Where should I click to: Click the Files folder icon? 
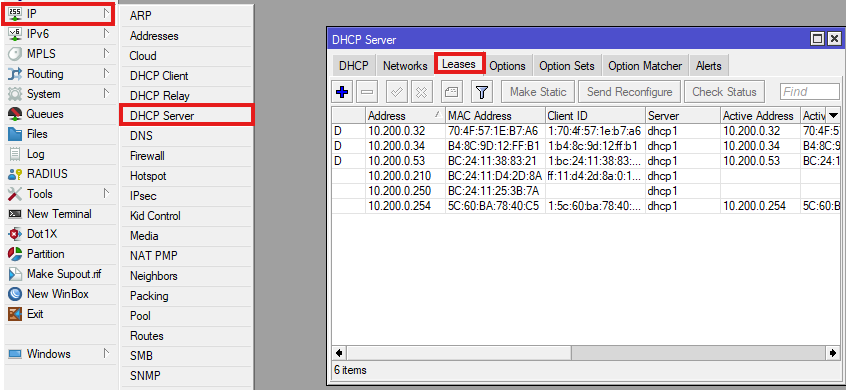click(16, 134)
